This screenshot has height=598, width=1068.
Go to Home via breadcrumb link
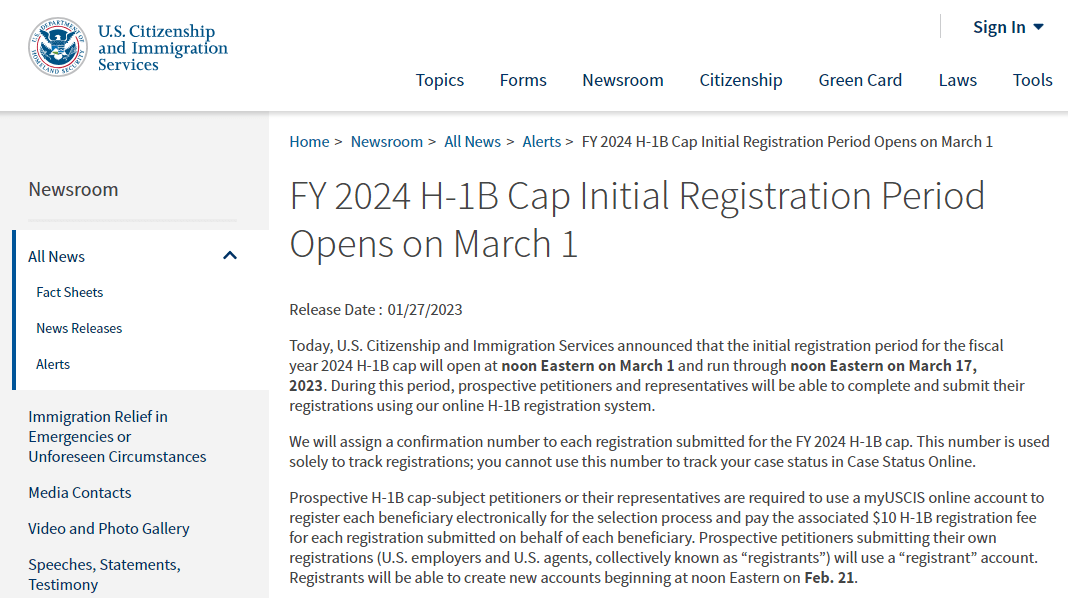pyautogui.click(x=309, y=141)
